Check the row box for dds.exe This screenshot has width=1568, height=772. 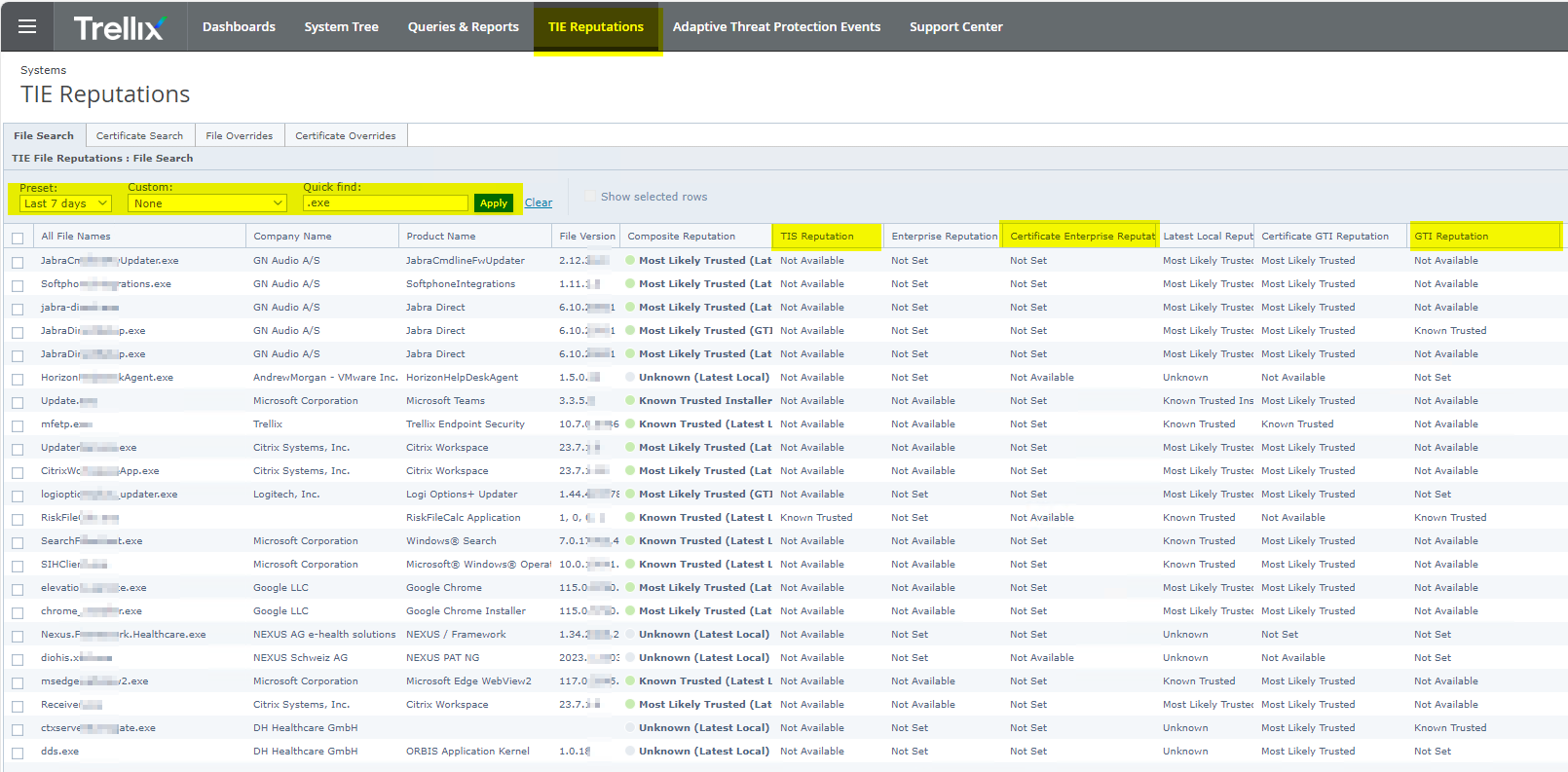point(18,753)
